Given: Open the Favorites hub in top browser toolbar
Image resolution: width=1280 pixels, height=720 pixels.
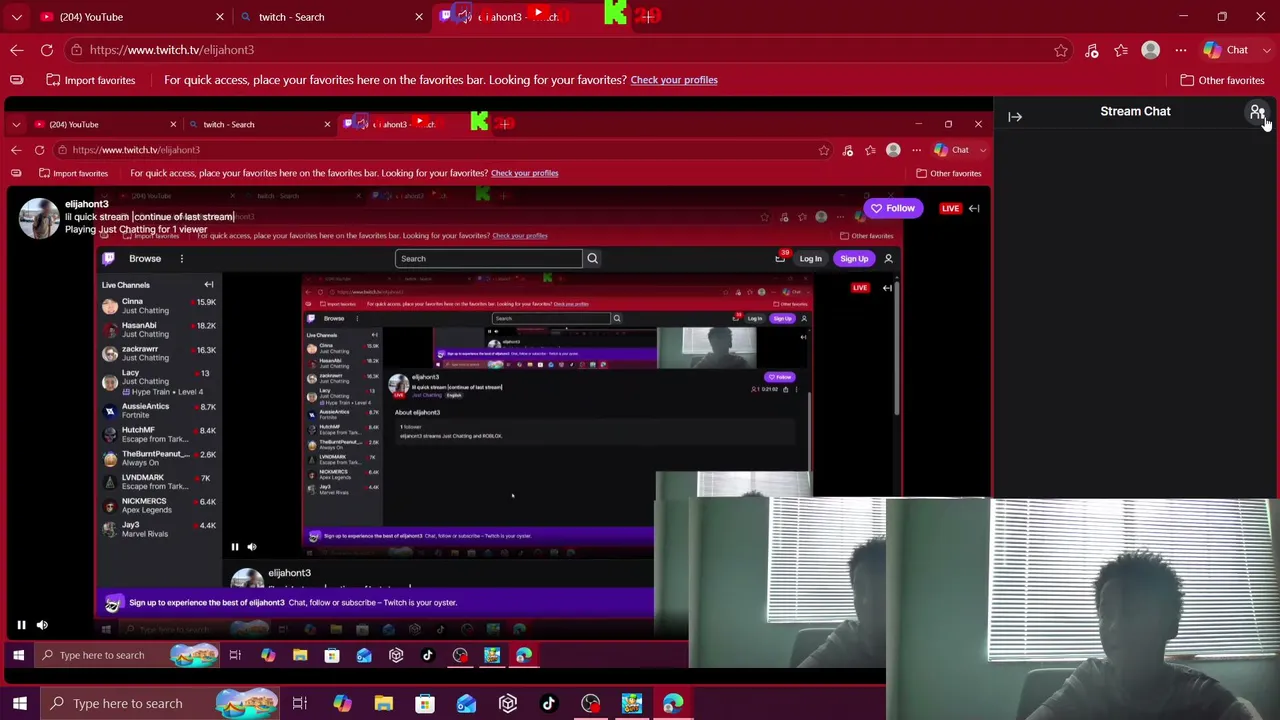Looking at the screenshot, I should click(1121, 50).
